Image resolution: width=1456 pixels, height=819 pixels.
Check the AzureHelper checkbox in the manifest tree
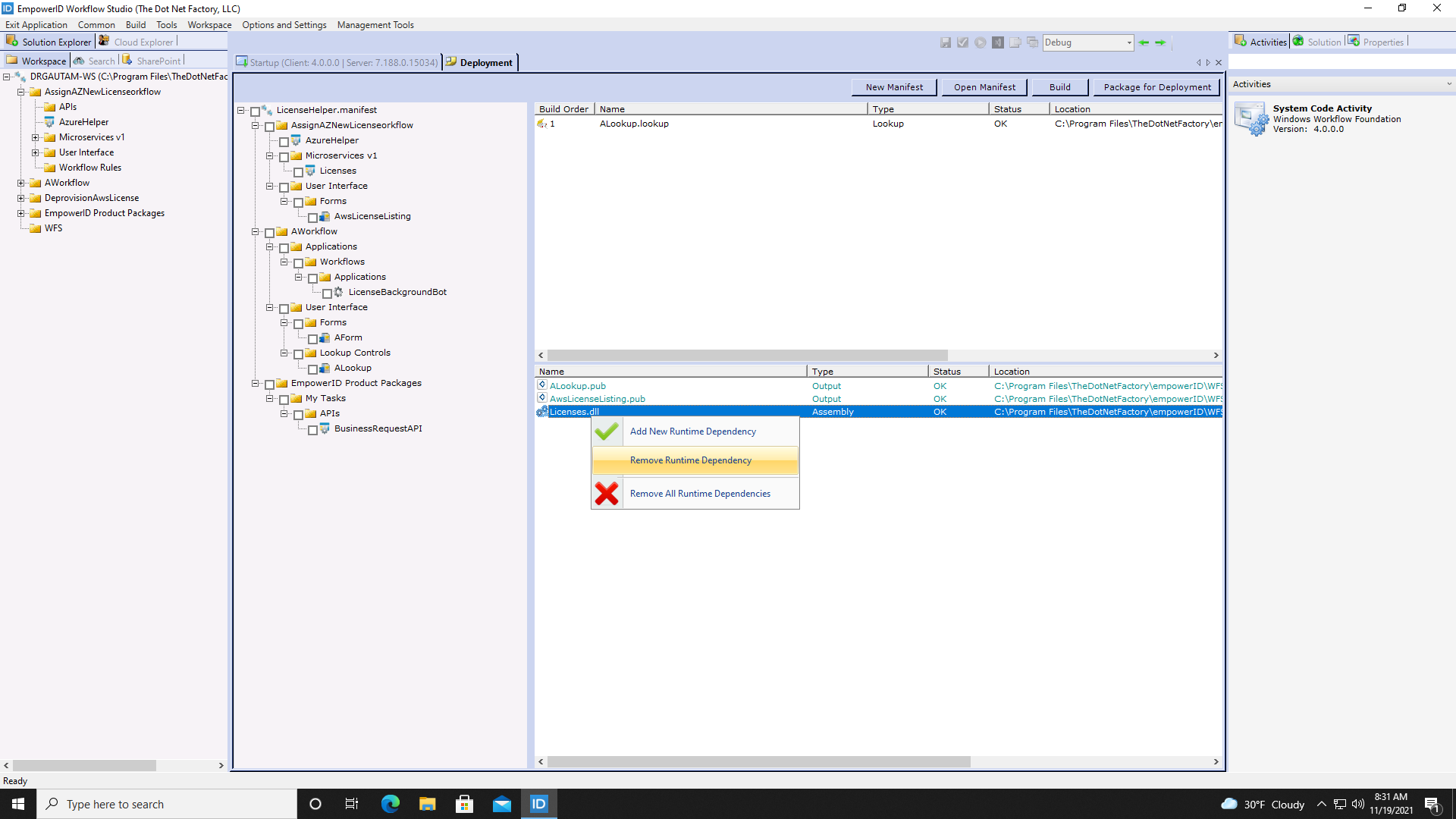click(285, 142)
